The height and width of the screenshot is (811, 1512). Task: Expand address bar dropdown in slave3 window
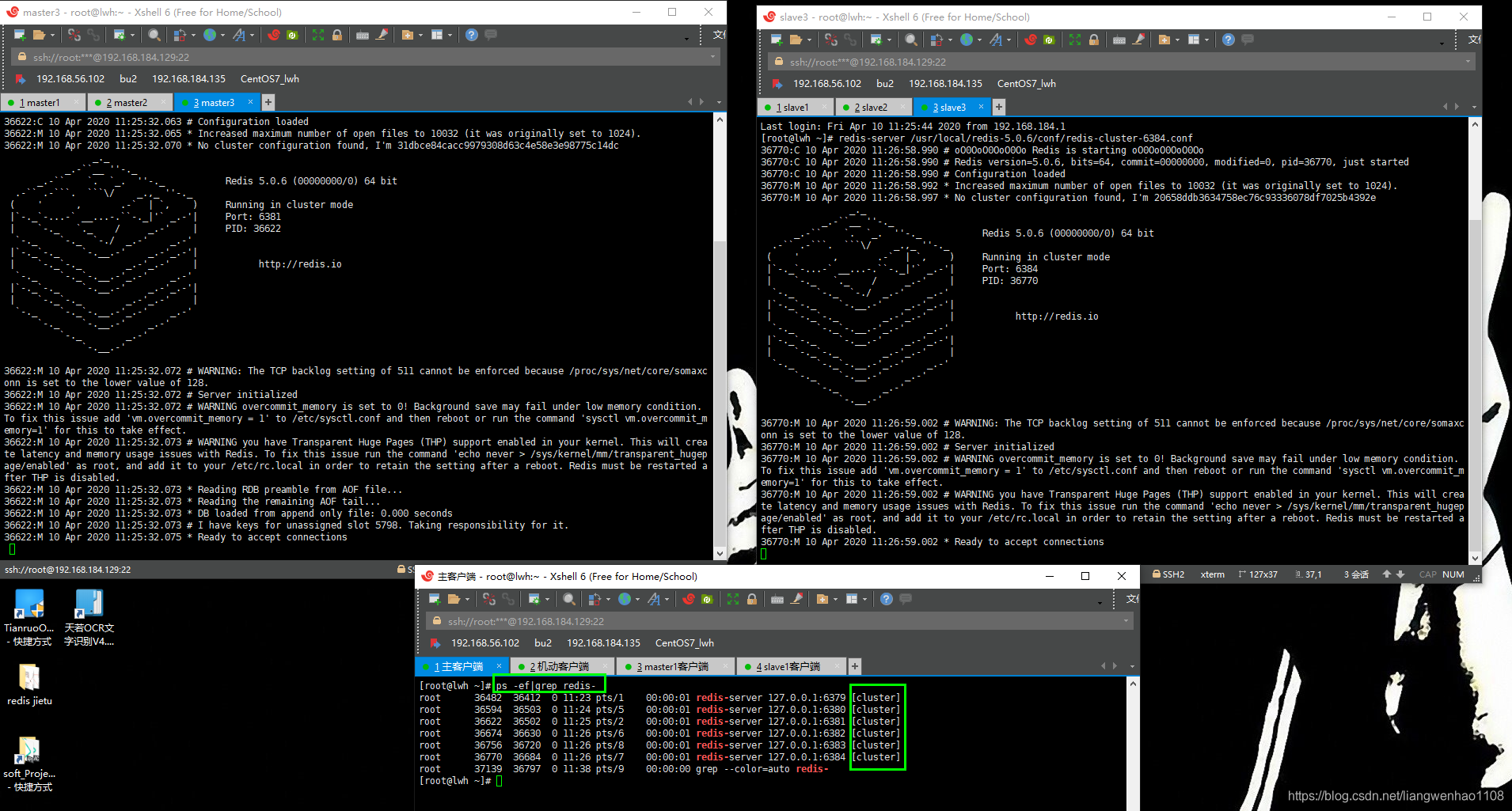pos(1468,62)
